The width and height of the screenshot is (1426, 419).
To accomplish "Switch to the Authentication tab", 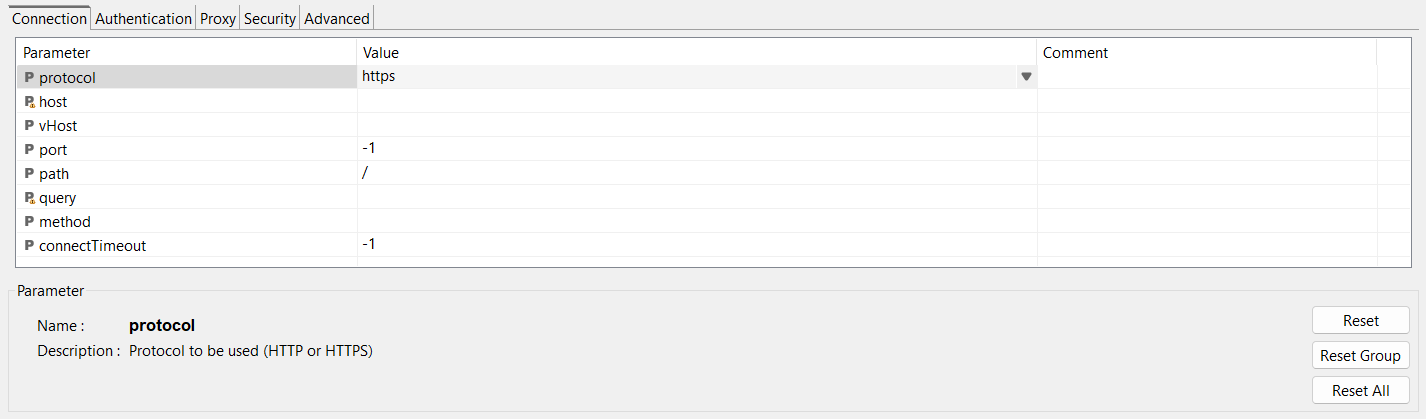I will click(x=143, y=18).
